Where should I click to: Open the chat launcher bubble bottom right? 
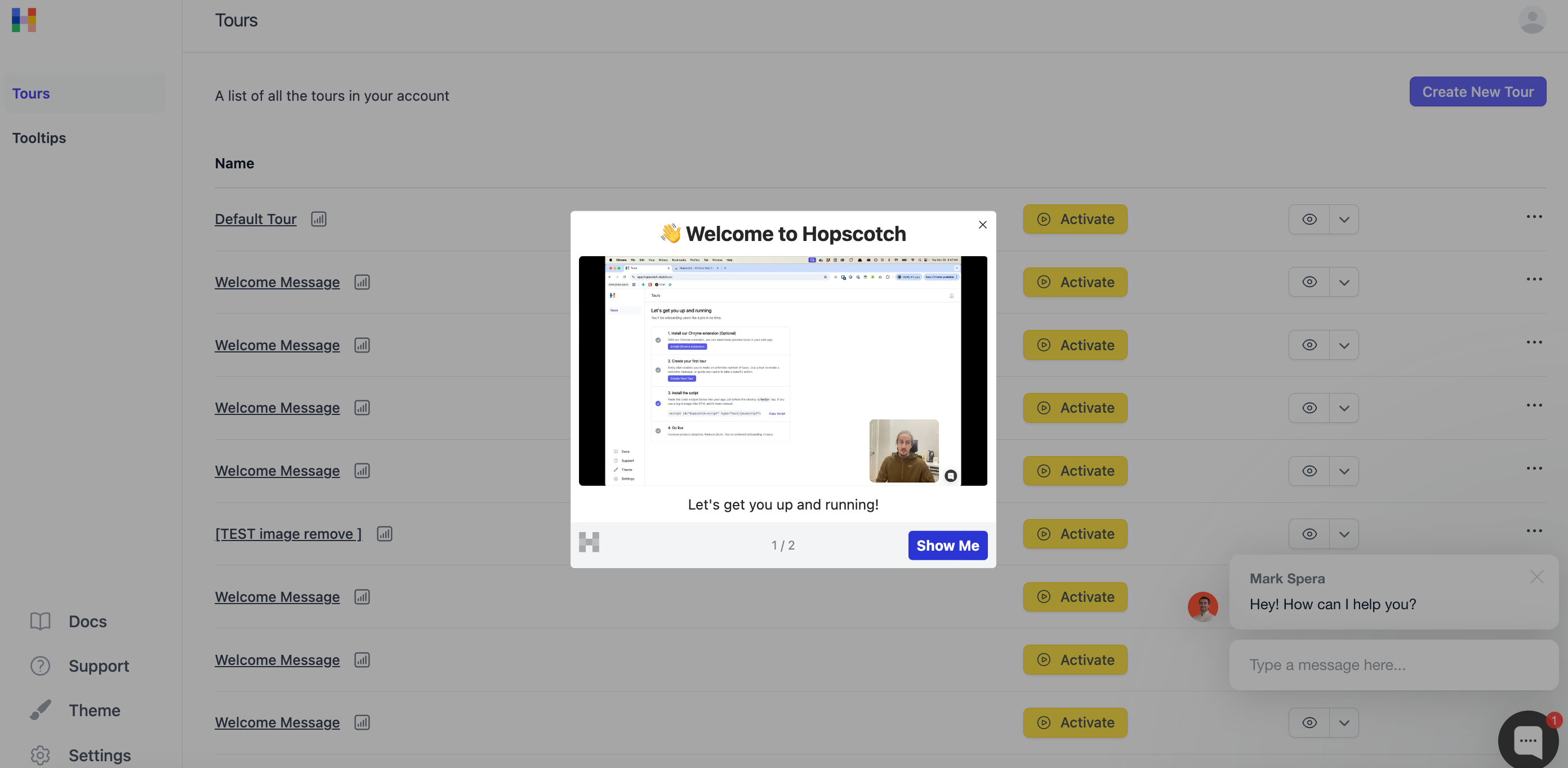1528,740
